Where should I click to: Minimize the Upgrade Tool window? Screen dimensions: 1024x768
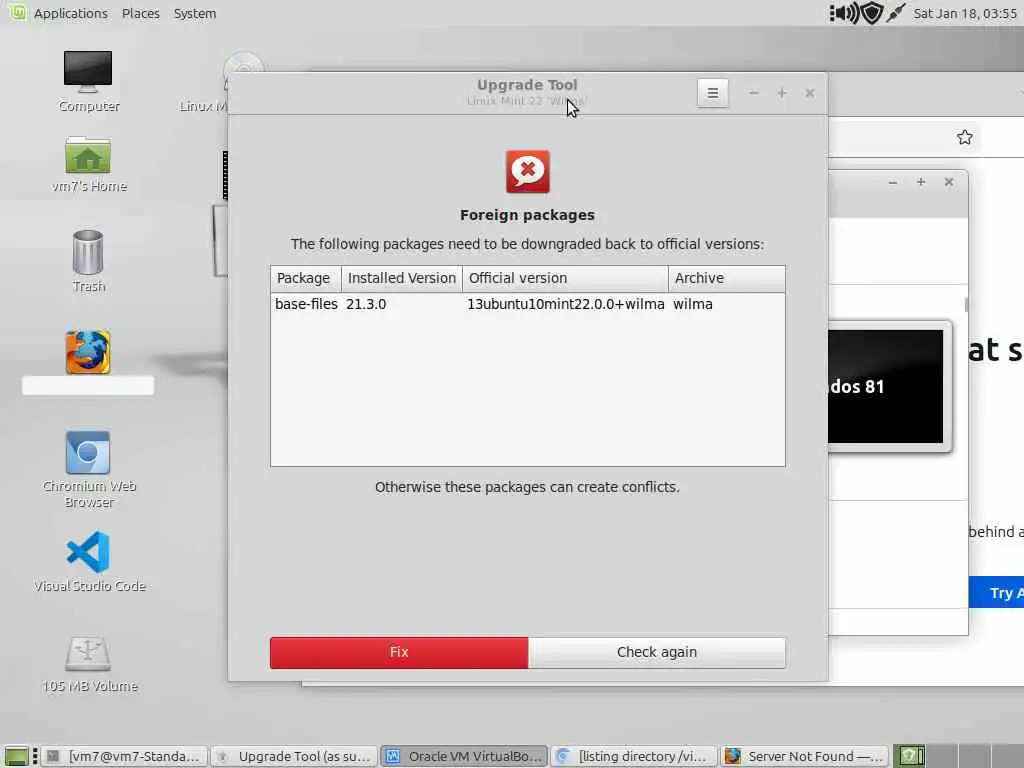coord(754,93)
